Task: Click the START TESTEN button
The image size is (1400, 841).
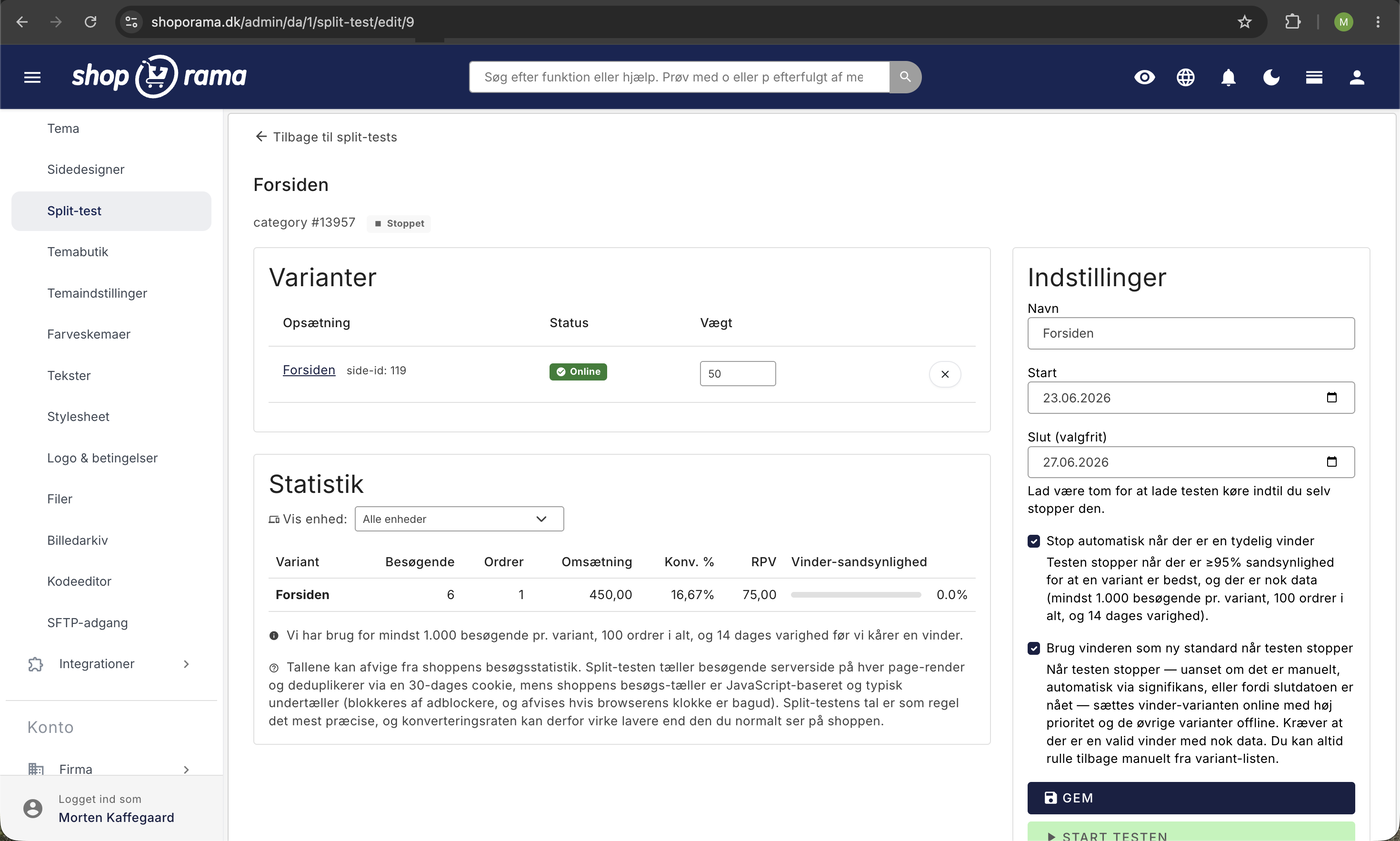Action: pos(1191,833)
